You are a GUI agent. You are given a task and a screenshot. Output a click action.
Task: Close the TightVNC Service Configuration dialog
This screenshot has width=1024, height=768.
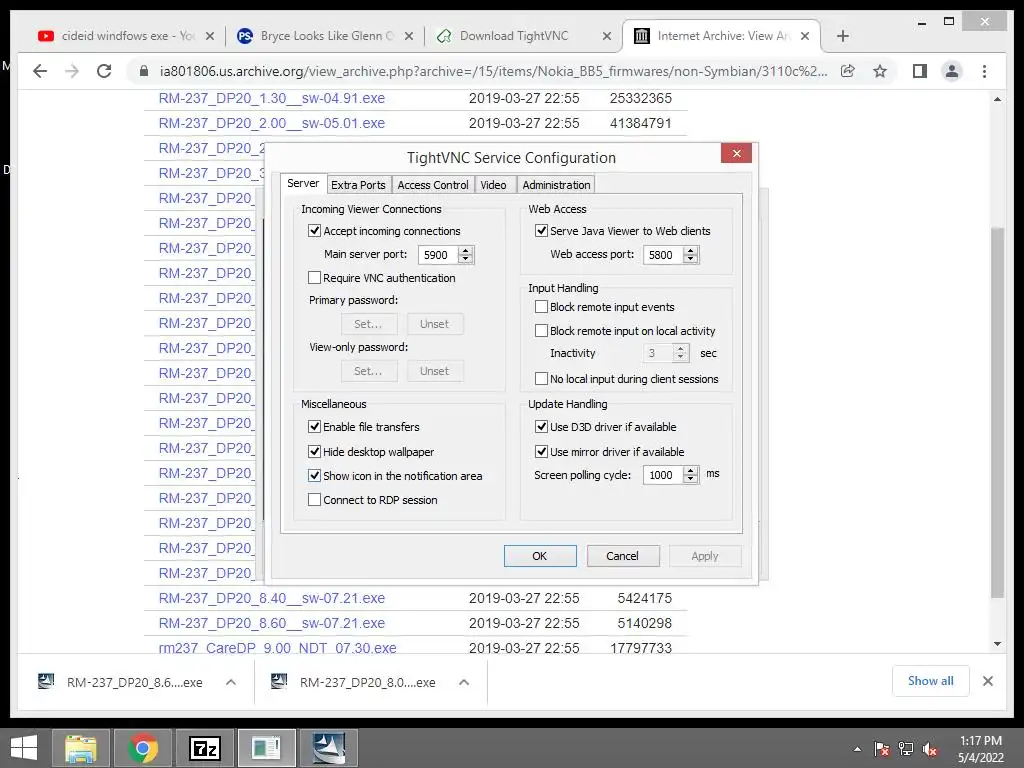pyautogui.click(x=736, y=153)
